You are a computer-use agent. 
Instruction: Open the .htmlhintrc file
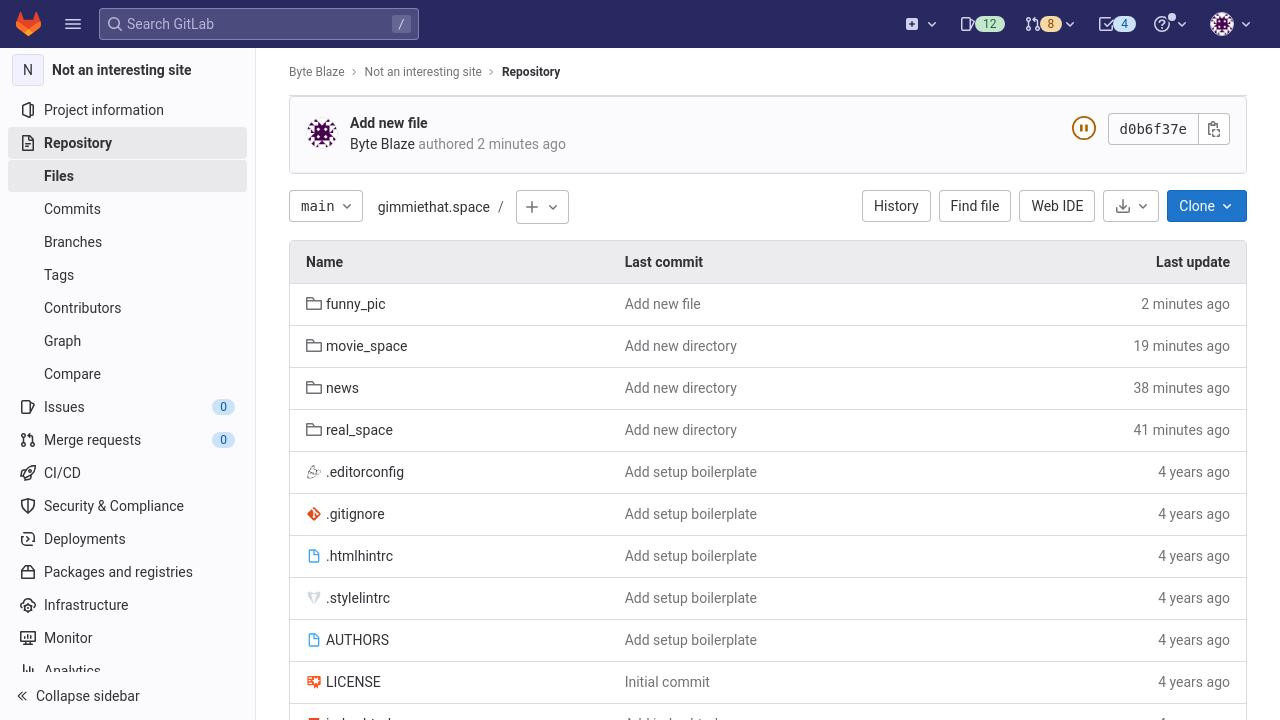pos(359,556)
